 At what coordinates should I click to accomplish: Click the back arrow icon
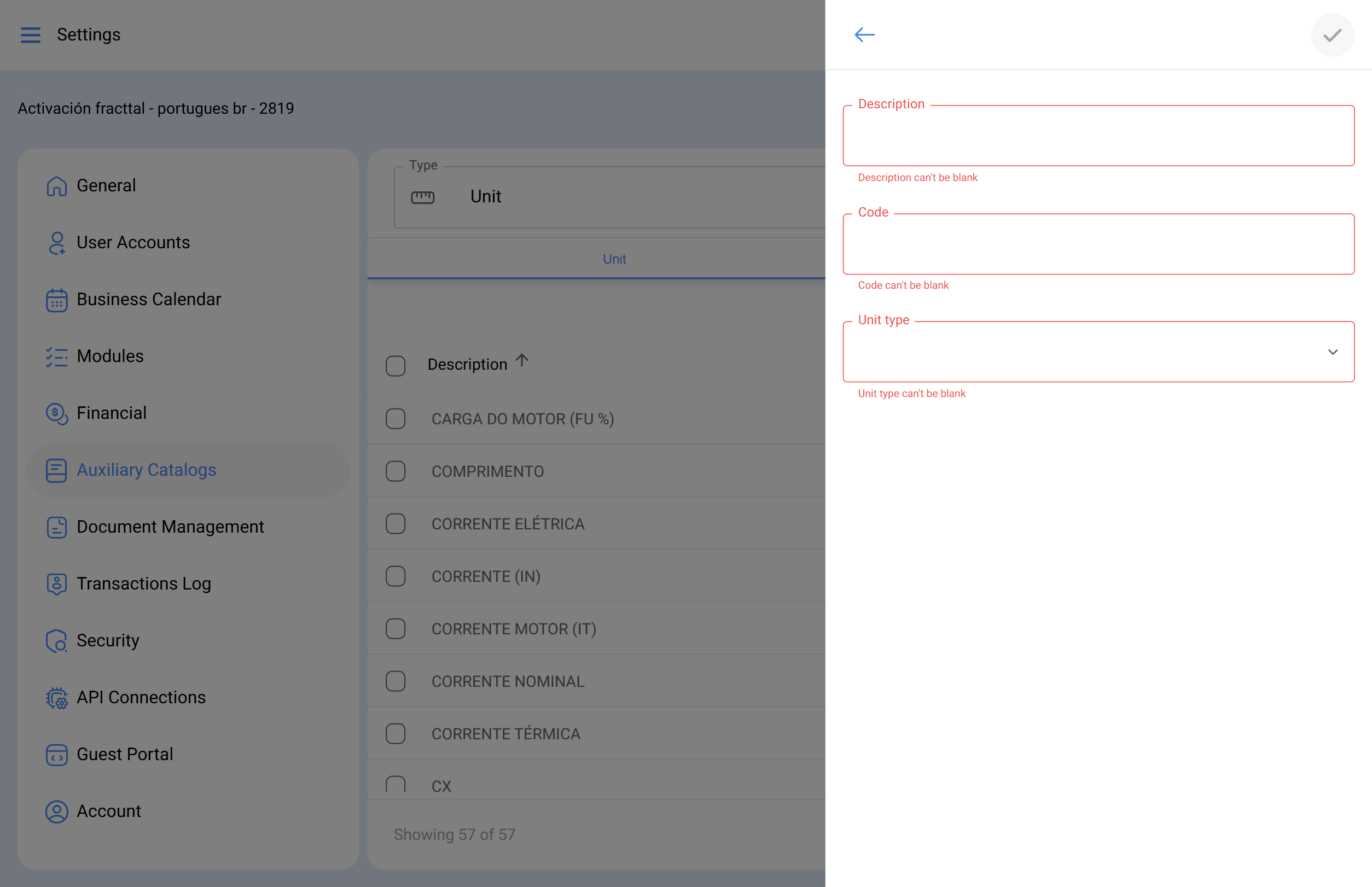pyautogui.click(x=864, y=35)
